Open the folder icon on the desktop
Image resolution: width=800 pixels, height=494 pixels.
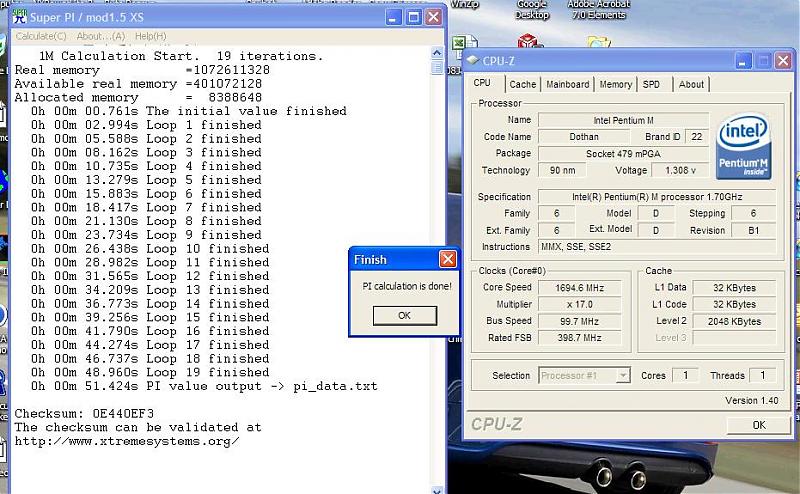[598, 43]
